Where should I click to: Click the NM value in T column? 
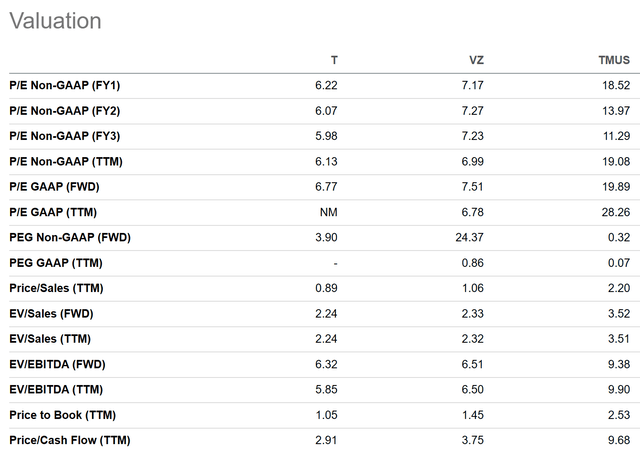329,212
